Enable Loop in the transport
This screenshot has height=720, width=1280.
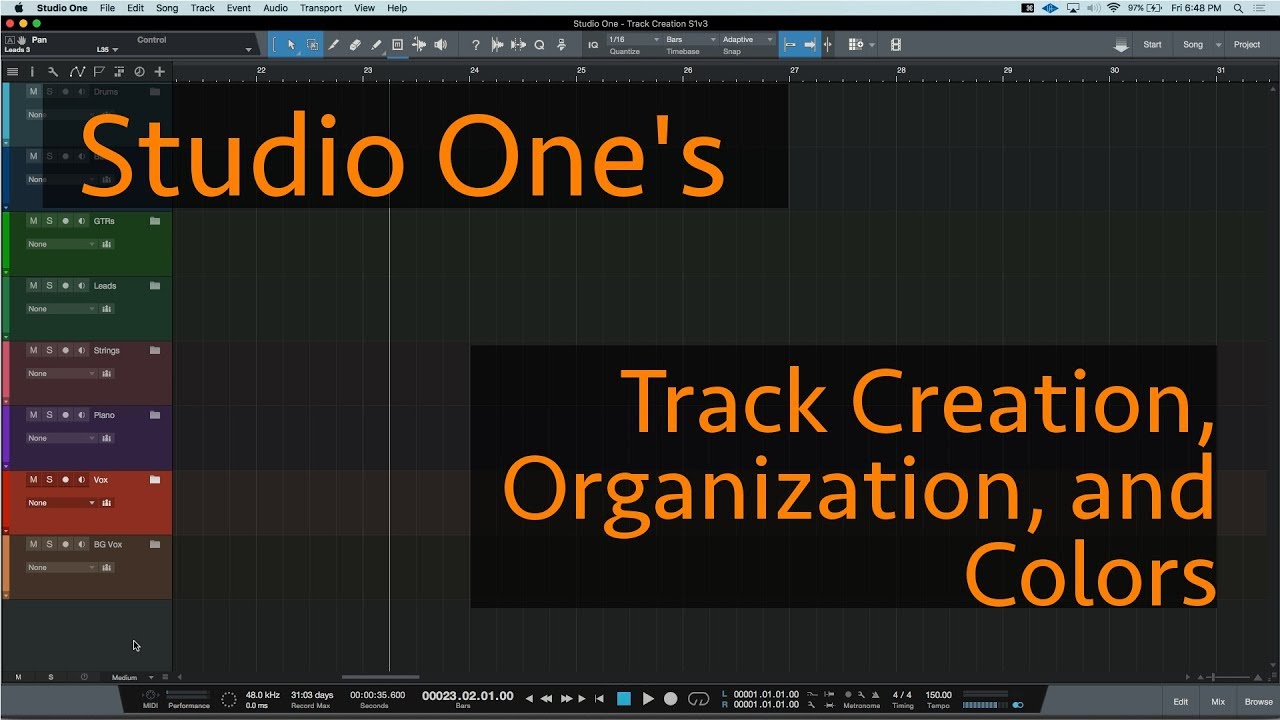pyautogui.click(x=699, y=698)
